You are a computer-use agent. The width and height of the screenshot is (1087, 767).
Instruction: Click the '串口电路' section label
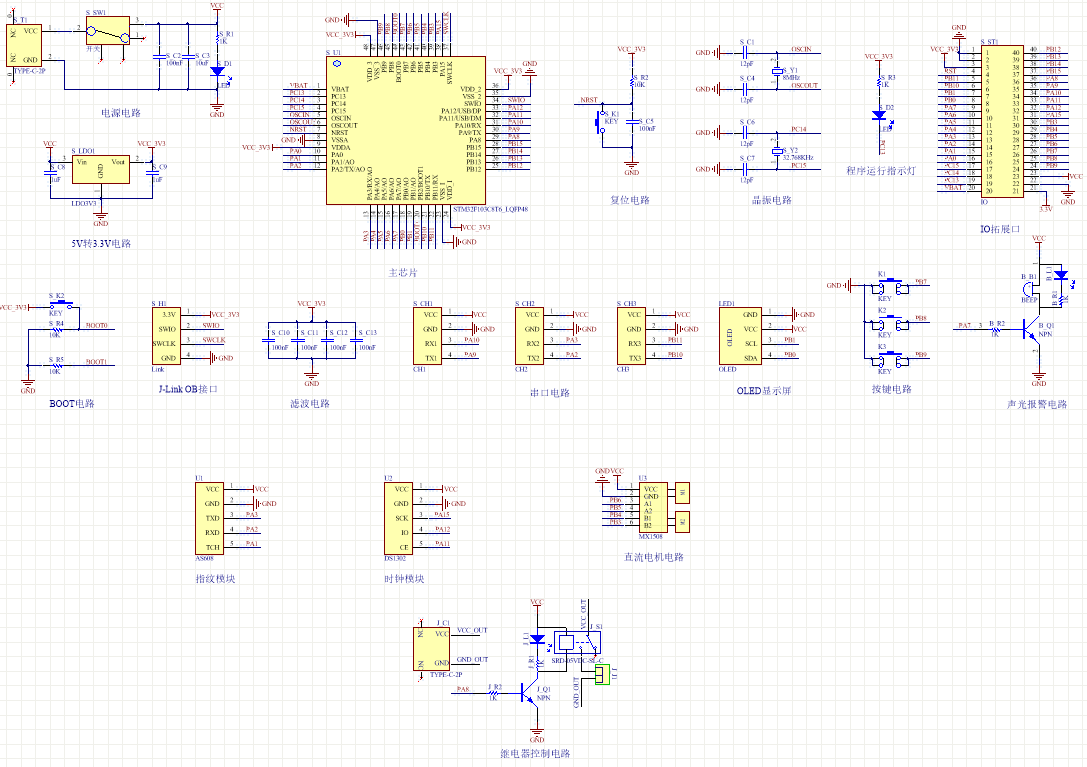point(550,393)
